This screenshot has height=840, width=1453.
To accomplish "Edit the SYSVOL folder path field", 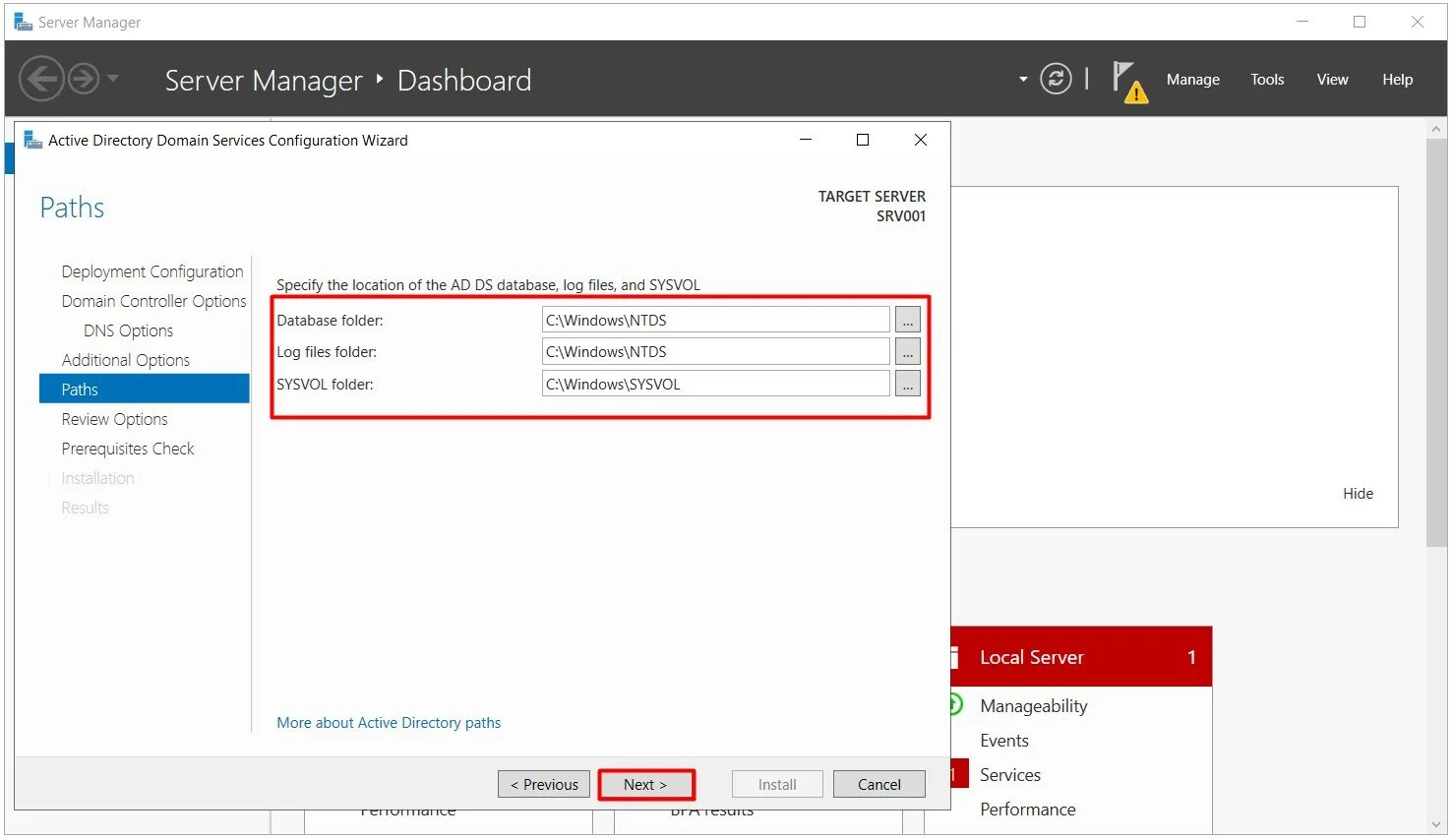I will (x=715, y=384).
